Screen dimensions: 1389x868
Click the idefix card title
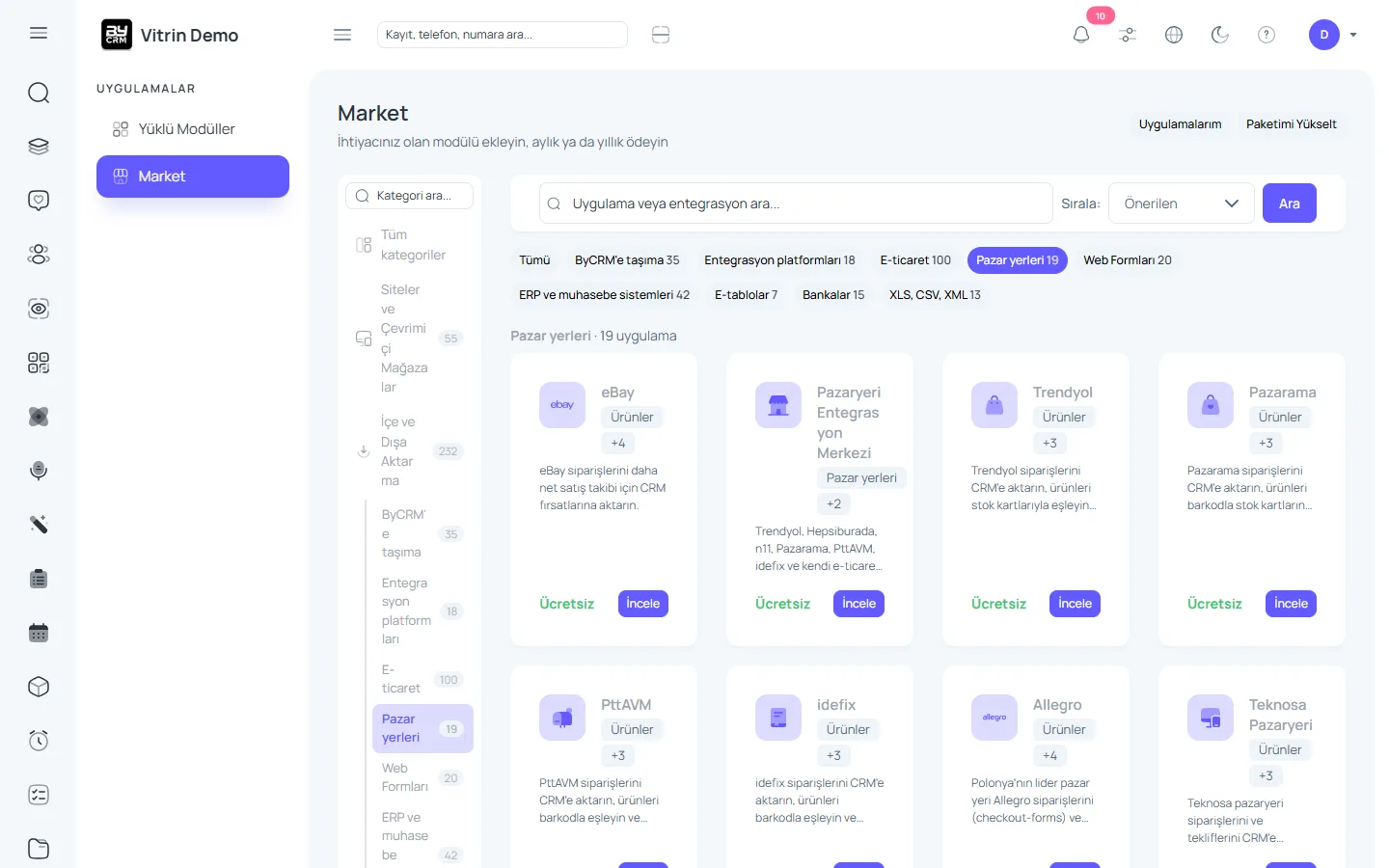[x=836, y=705]
